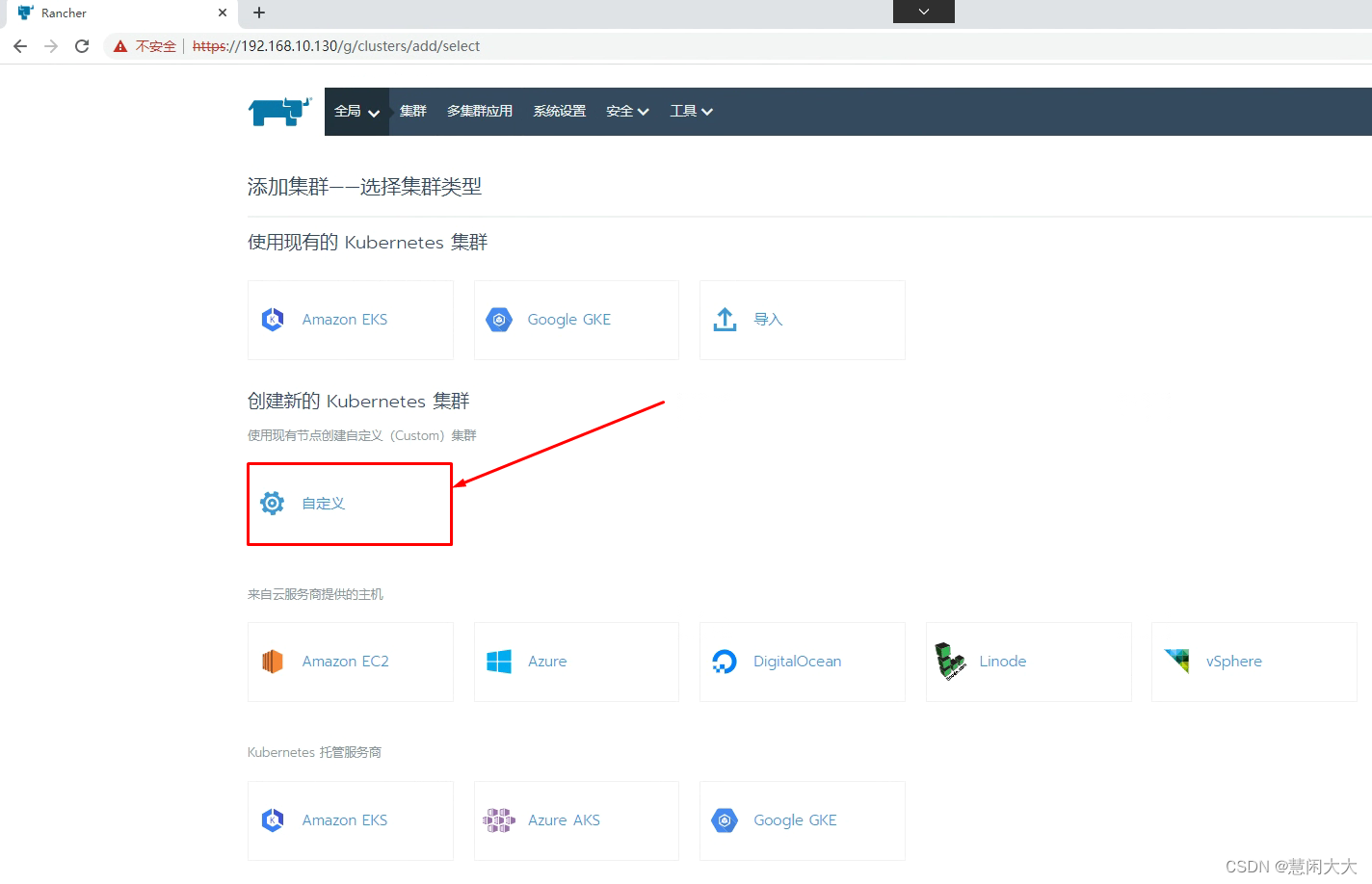Click the Azure Windows logo icon
This screenshot has width=1372, height=884.
point(499,662)
